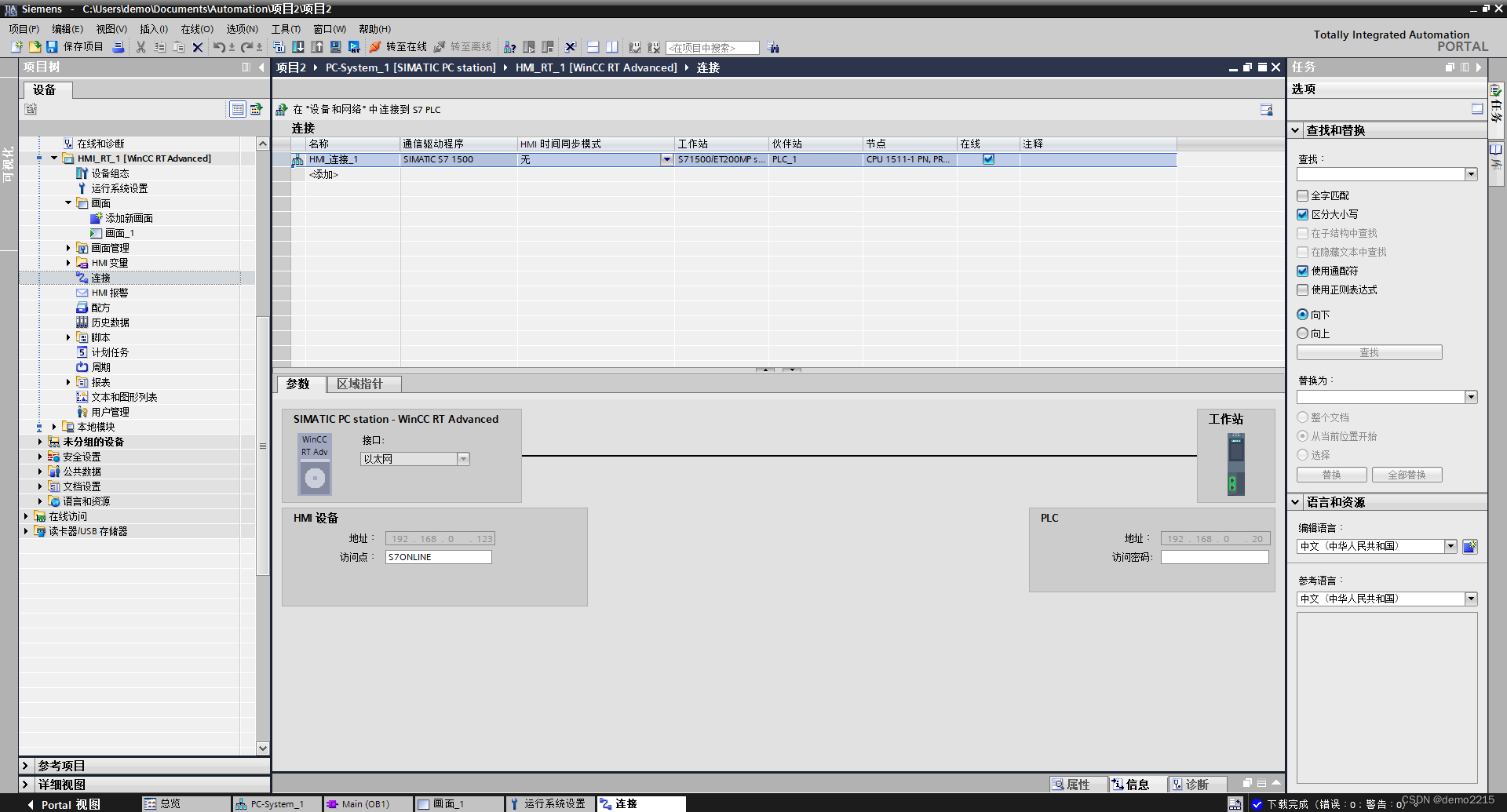This screenshot has width=1507, height=812.
Task: Open the 属性 inspector tab
Action: click(x=1078, y=785)
